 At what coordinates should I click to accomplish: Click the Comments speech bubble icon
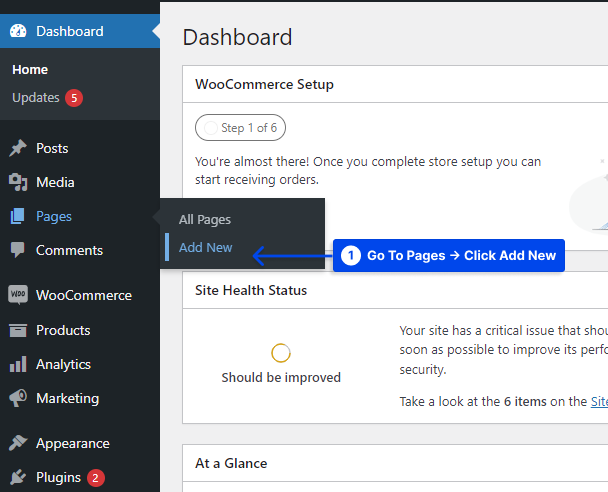(17, 250)
